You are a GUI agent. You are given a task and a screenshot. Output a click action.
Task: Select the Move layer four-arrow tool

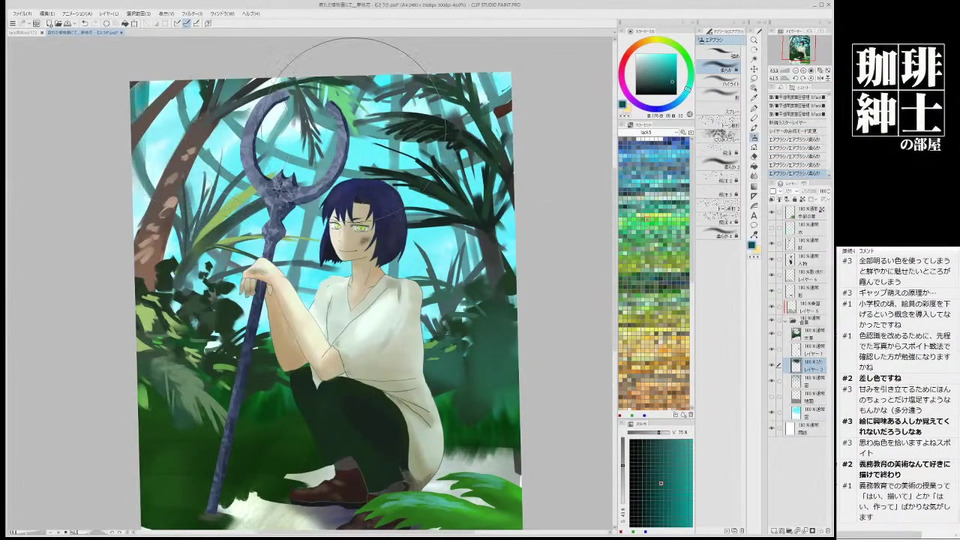(754, 69)
